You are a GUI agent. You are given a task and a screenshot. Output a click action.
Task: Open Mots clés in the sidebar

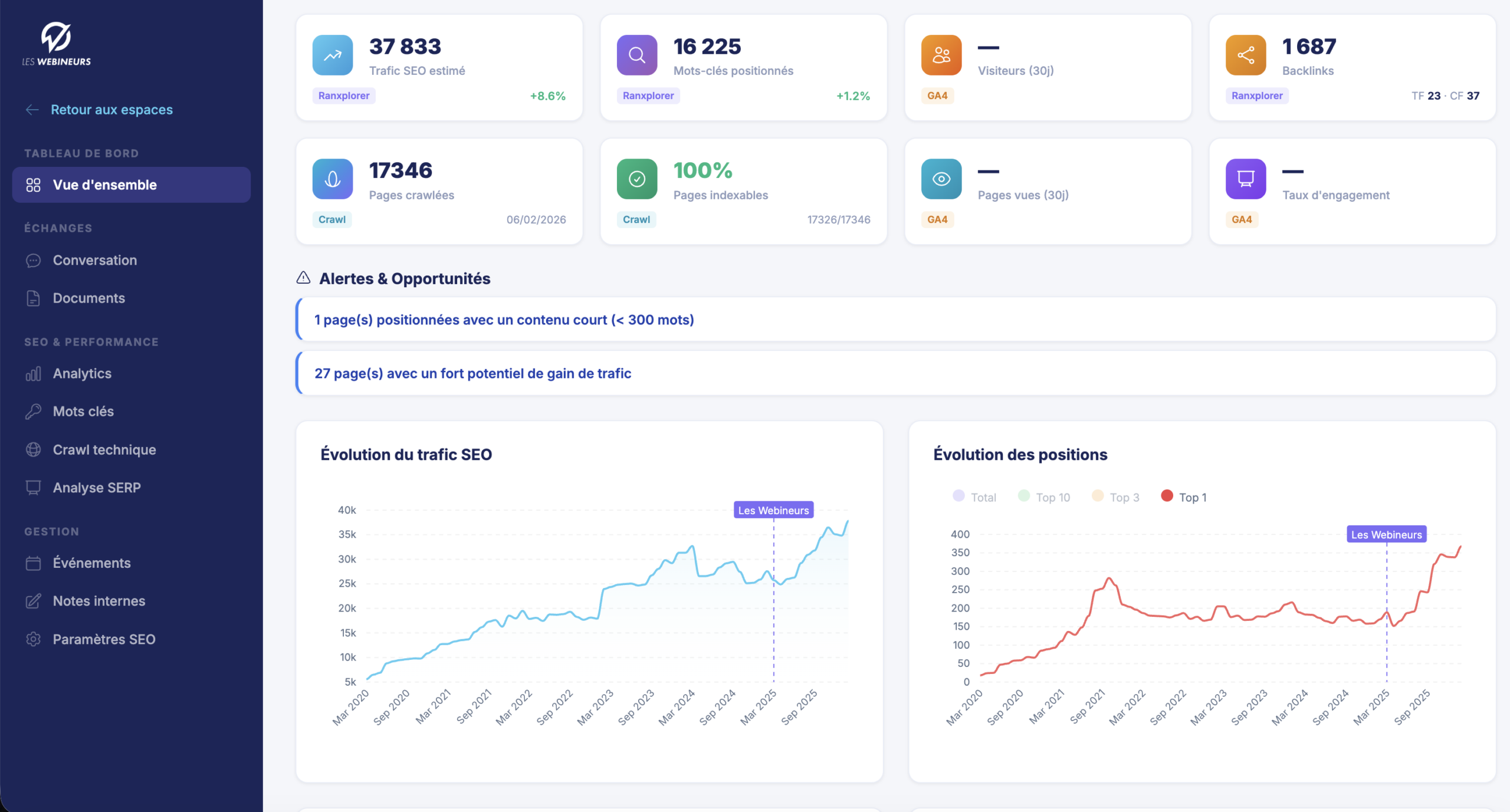[x=83, y=411]
